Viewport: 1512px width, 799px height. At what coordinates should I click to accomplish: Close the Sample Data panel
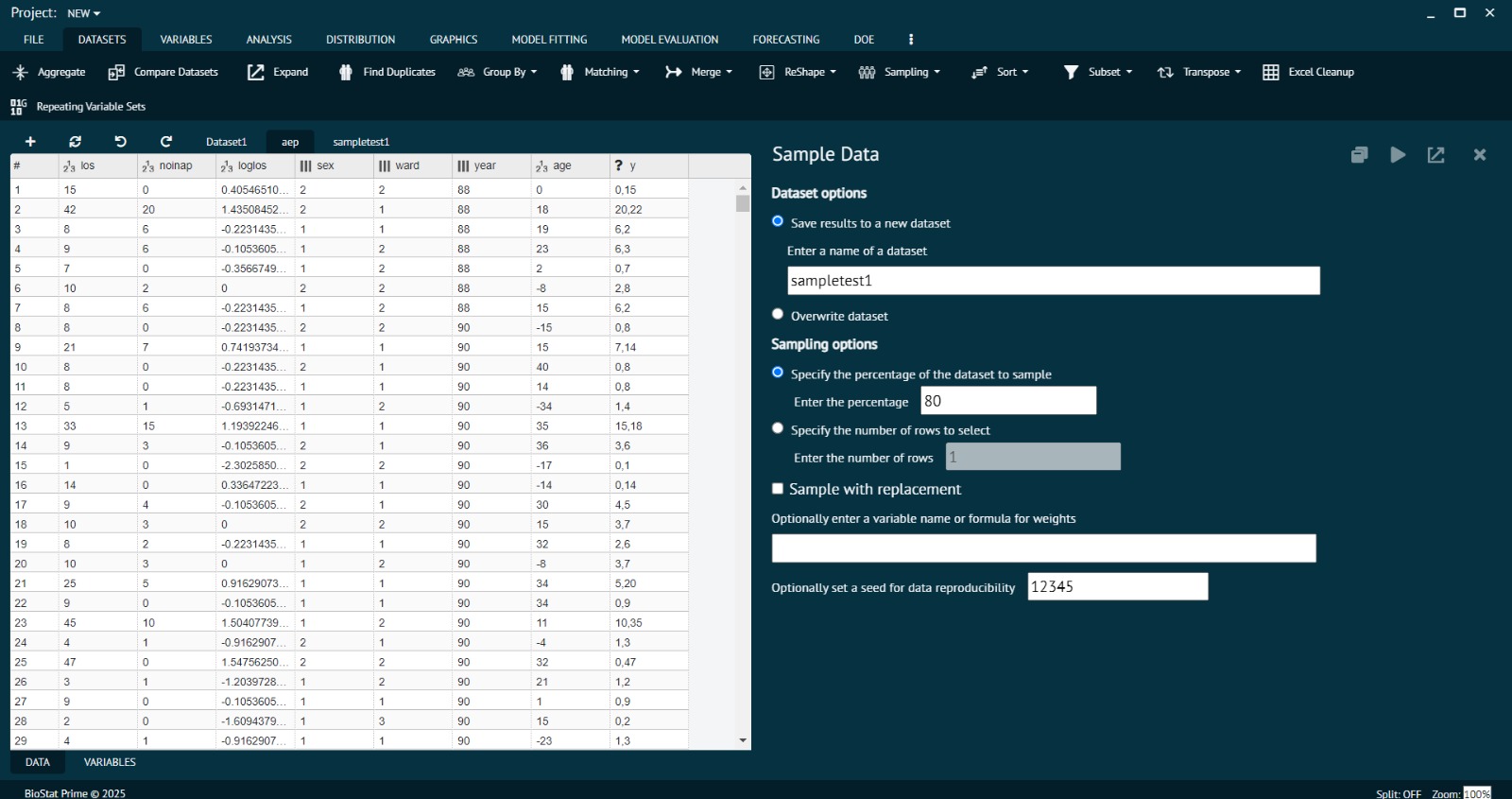click(1480, 155)
